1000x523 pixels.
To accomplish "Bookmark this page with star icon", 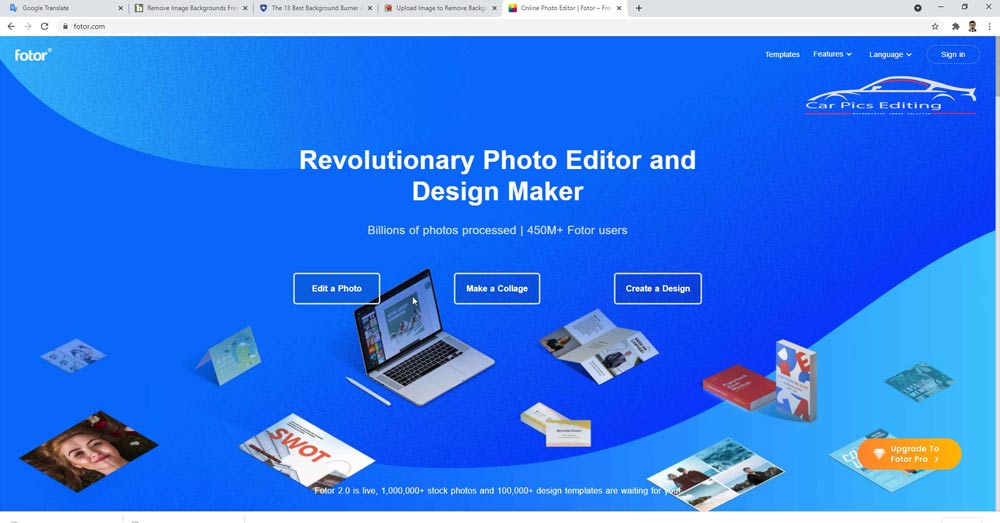I will tap(935, 26).
